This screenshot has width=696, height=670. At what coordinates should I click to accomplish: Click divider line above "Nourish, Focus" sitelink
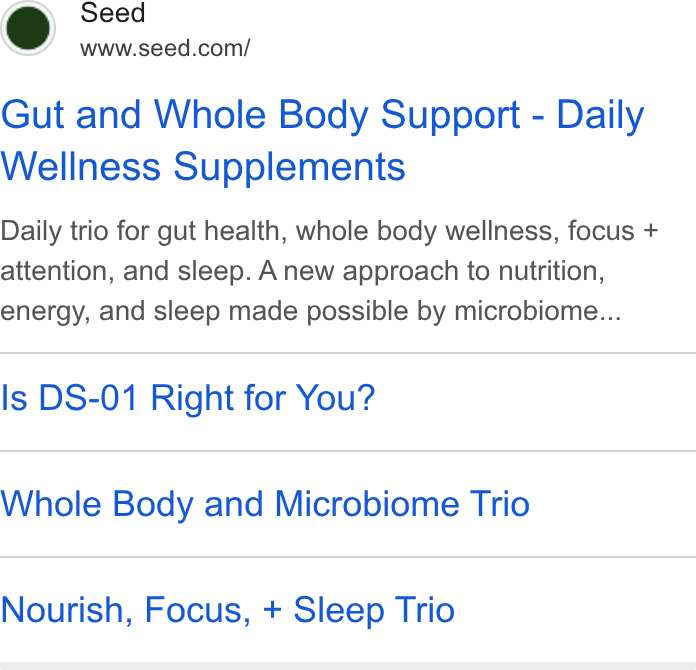click(348, 557)
